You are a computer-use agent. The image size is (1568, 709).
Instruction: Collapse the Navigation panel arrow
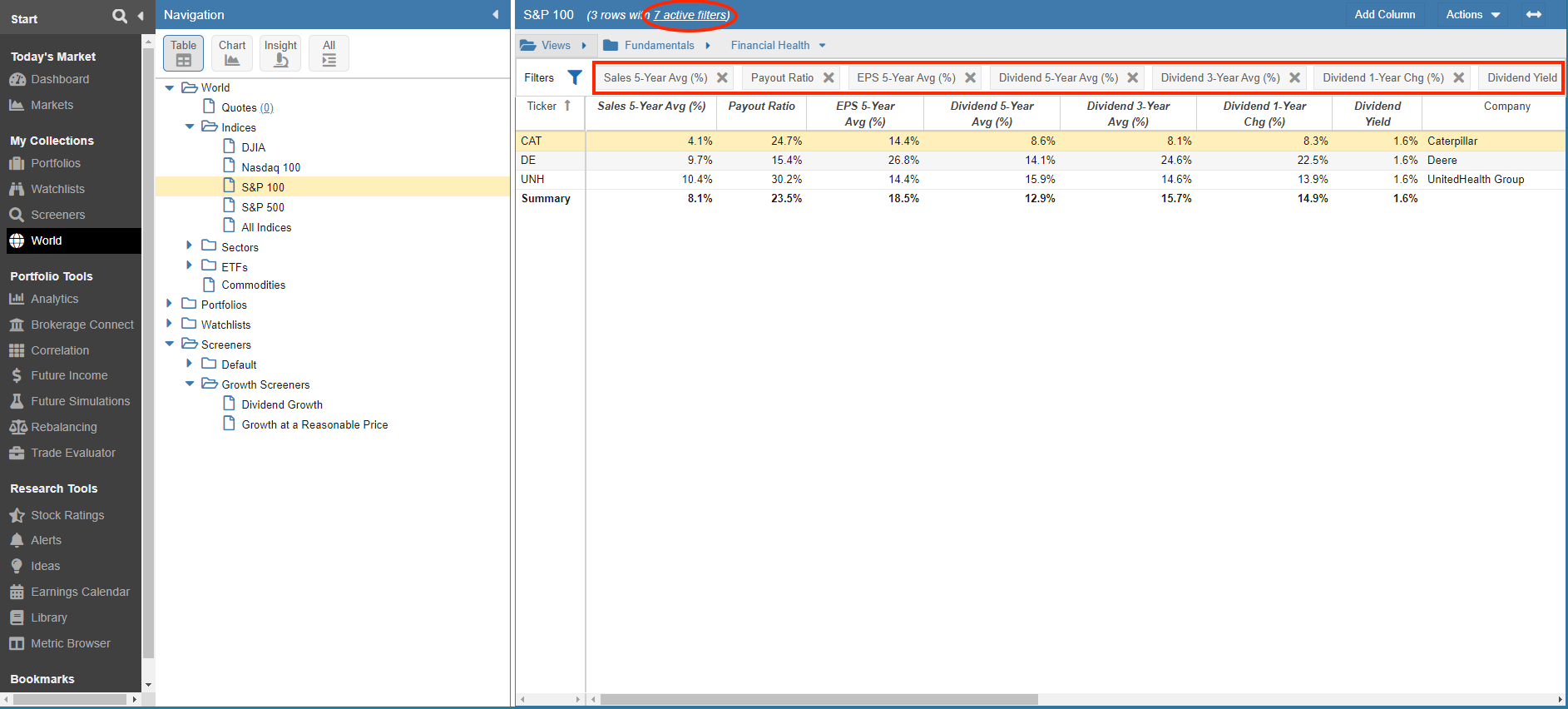(496, 15)
